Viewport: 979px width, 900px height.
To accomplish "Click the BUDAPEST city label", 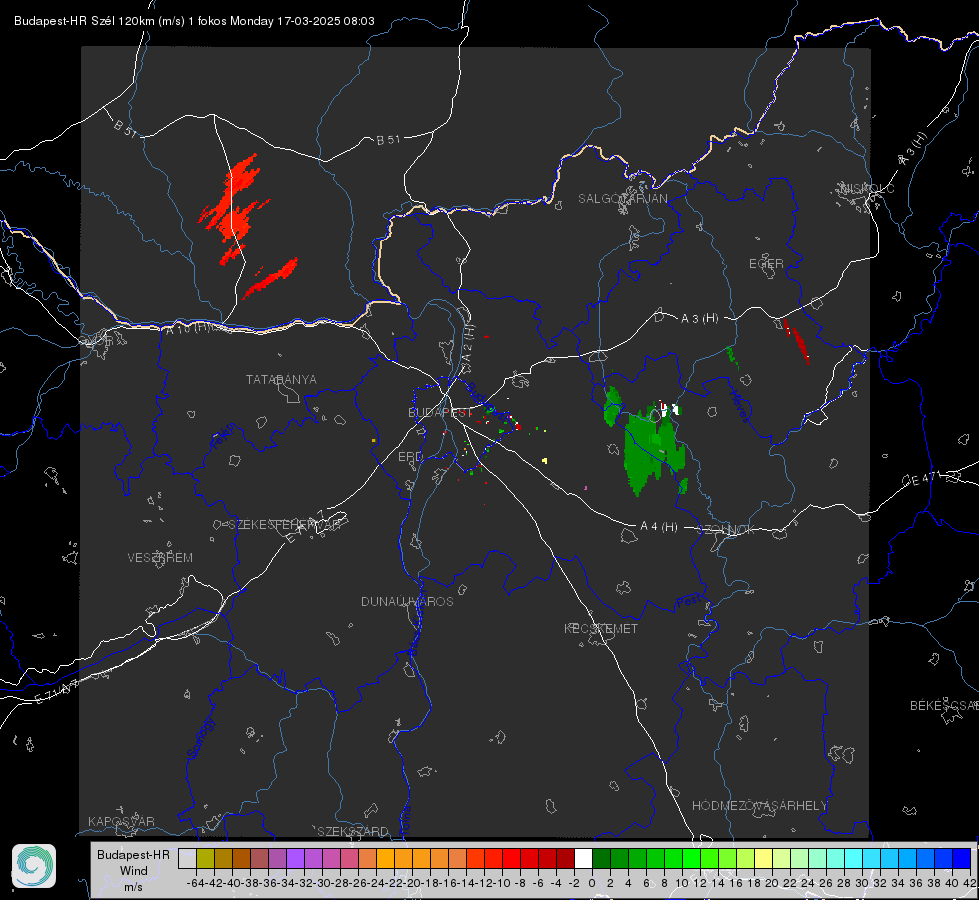I will (x=440, y=412).
